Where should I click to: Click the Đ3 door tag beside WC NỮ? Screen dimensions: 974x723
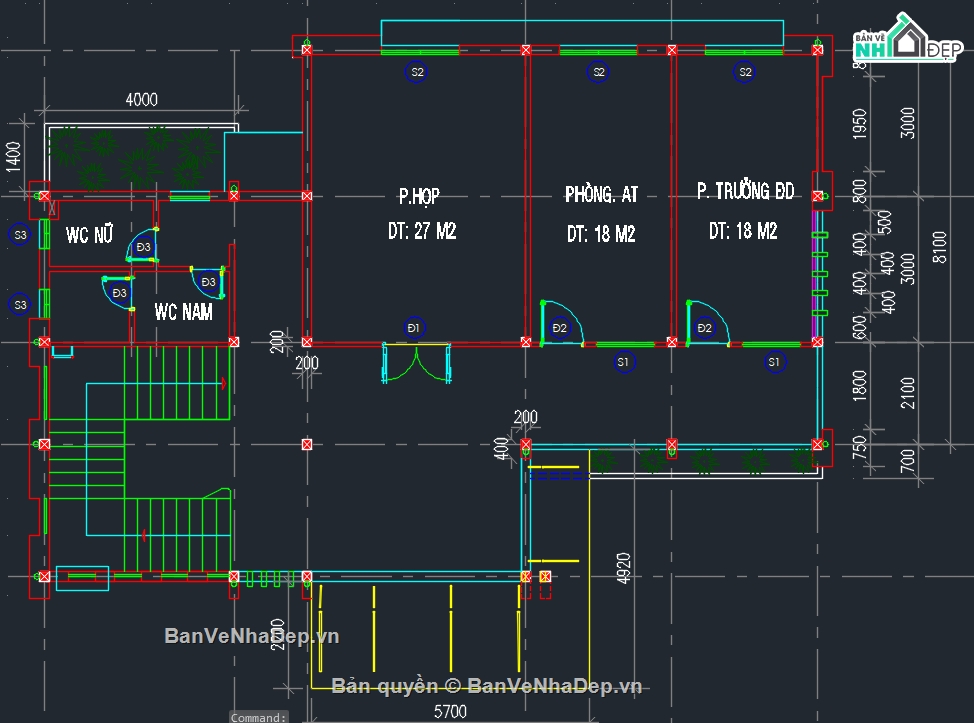[x=144, y=247]
